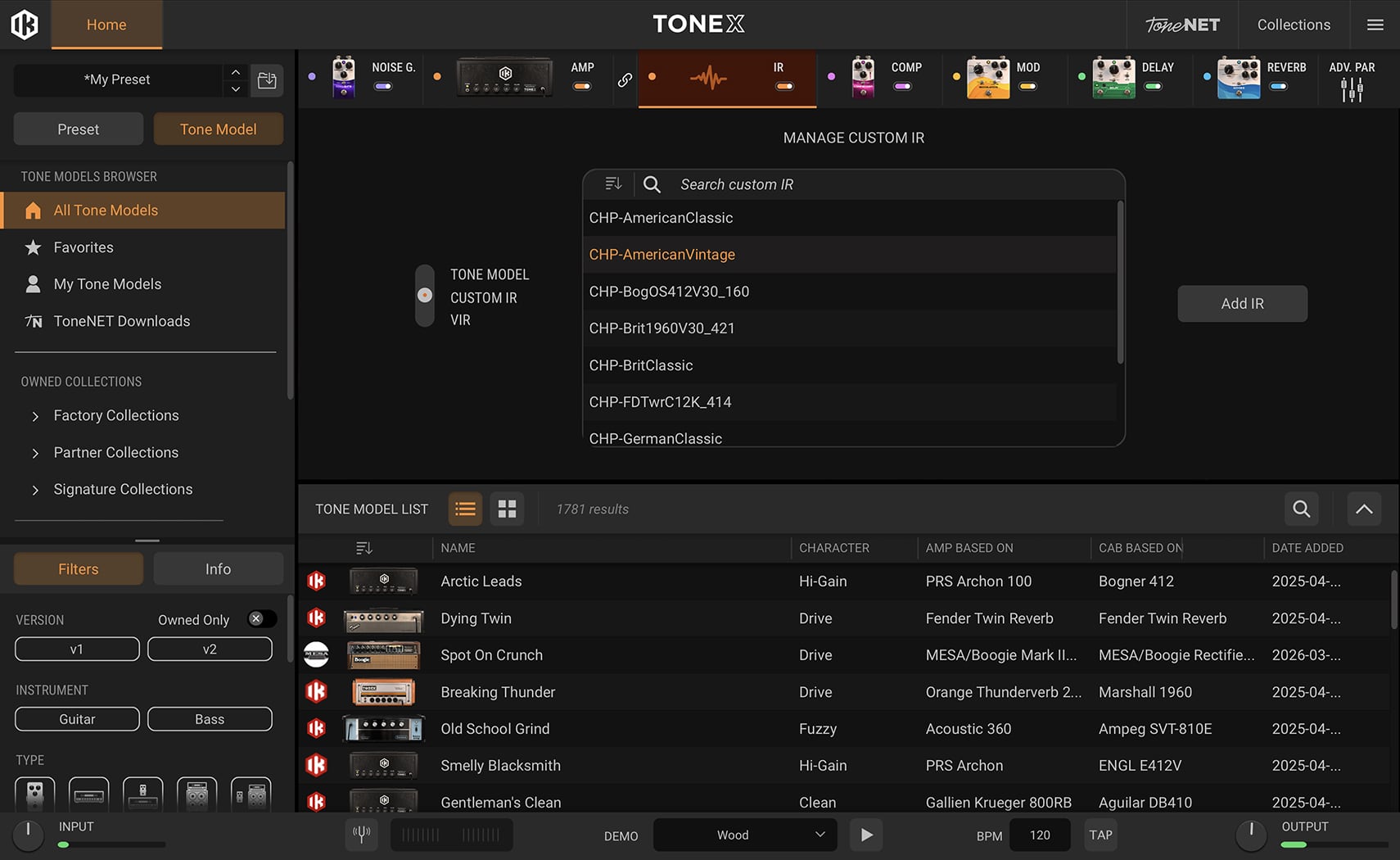
Task: Click the tone model list search icon
Action: pos(1301,509)
